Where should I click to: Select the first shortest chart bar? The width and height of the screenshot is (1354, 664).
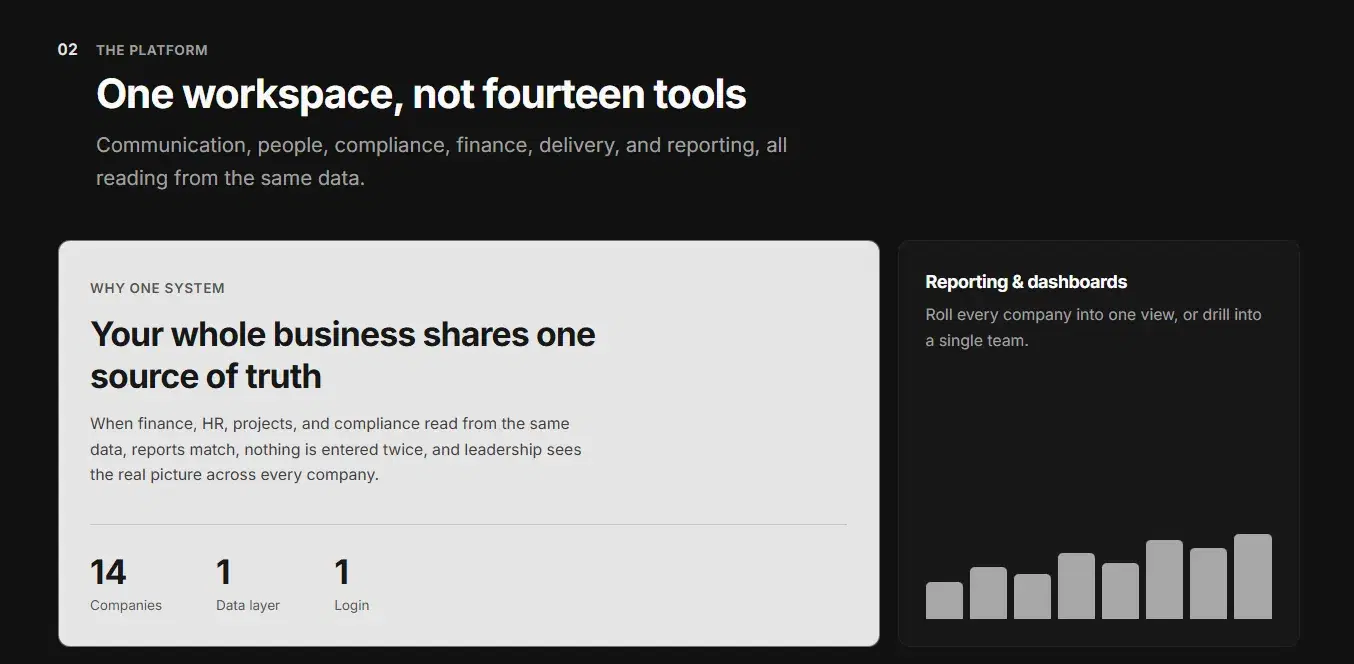tap(944, 600)
